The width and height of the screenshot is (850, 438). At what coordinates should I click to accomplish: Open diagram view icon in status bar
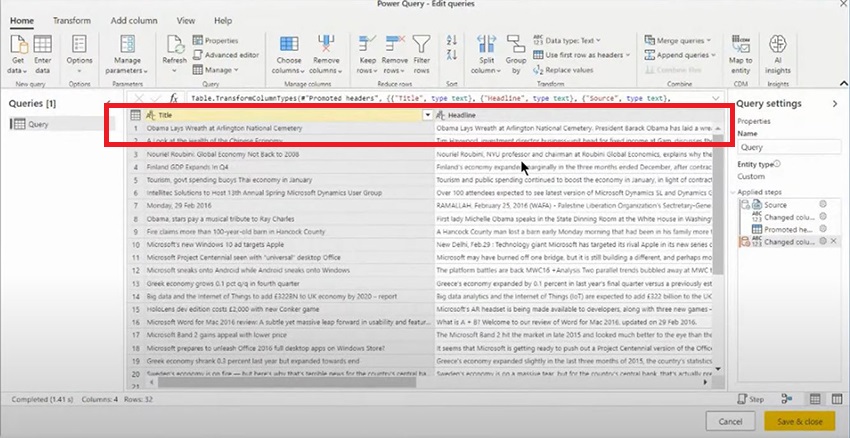787,399
